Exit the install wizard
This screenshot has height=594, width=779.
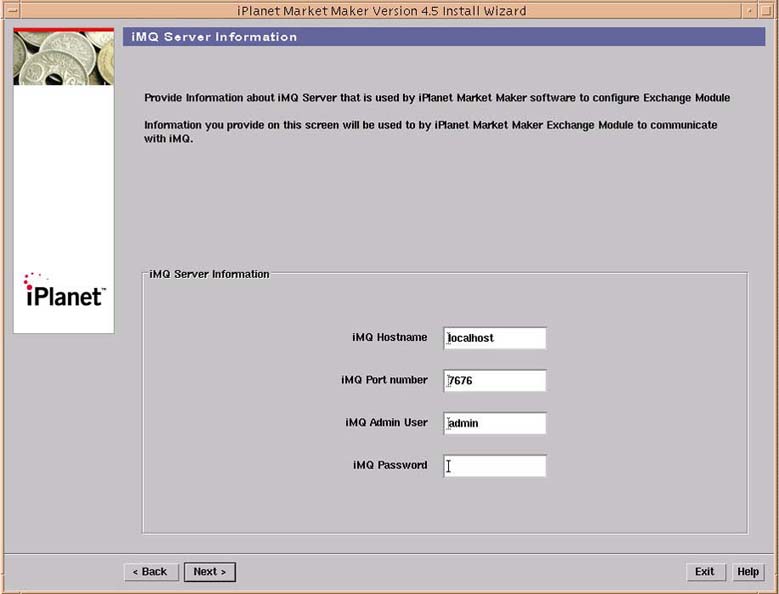(x=705, y=572)
